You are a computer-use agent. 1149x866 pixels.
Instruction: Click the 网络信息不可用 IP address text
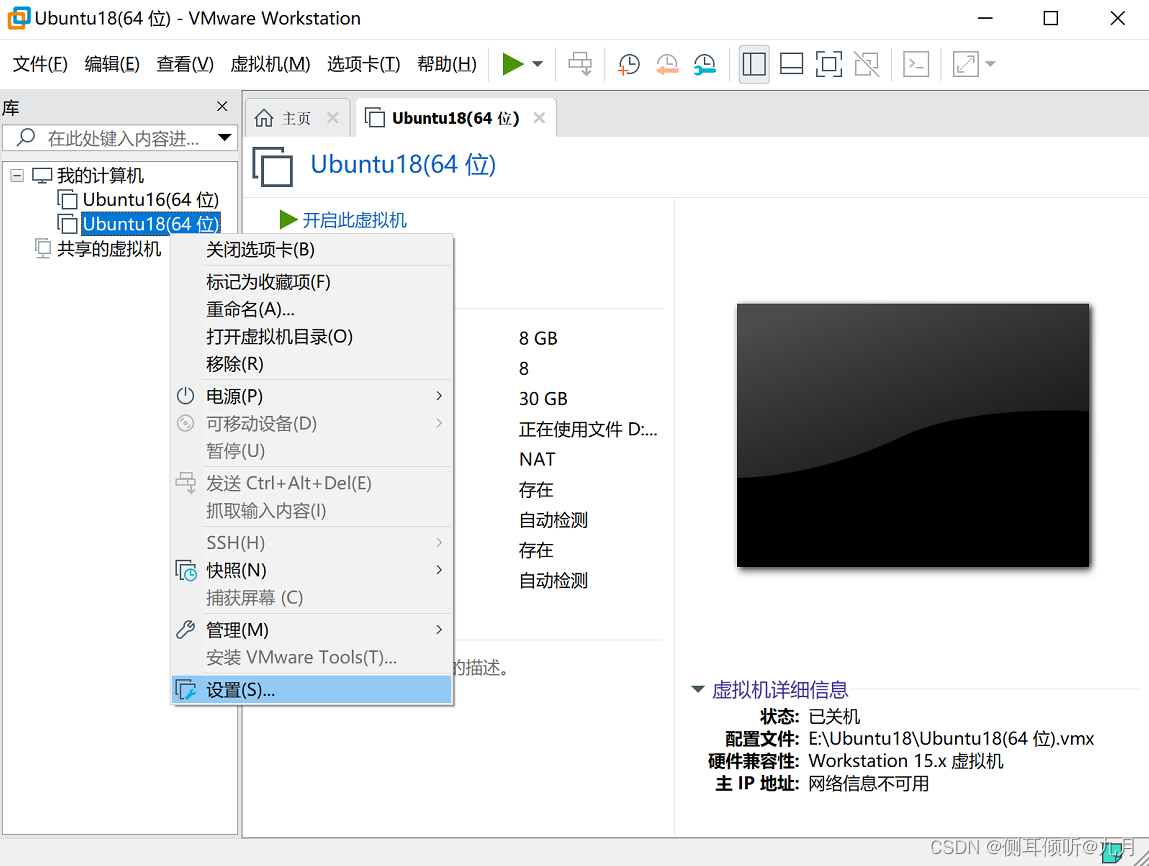click(868, 784)
